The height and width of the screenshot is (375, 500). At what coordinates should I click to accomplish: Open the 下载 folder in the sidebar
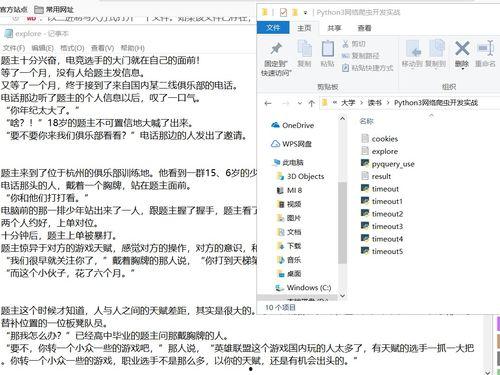[289, 246]
